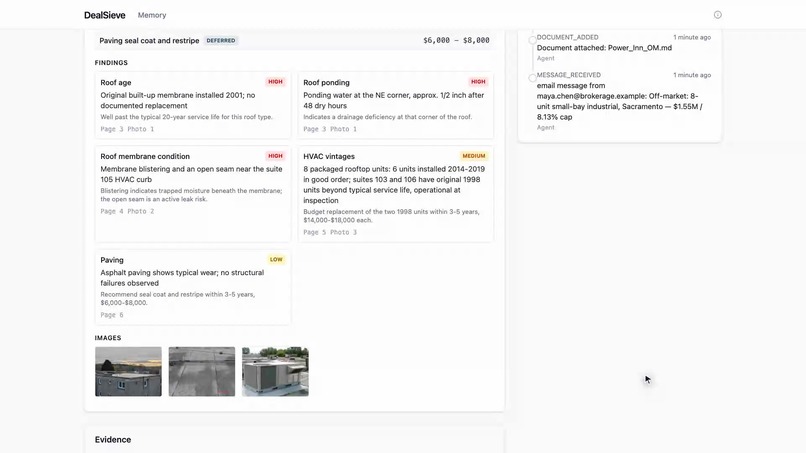This screenshot has height=453, width=806.
Task: Click the paving seal coat recommendation note
Action: point(178,299)
